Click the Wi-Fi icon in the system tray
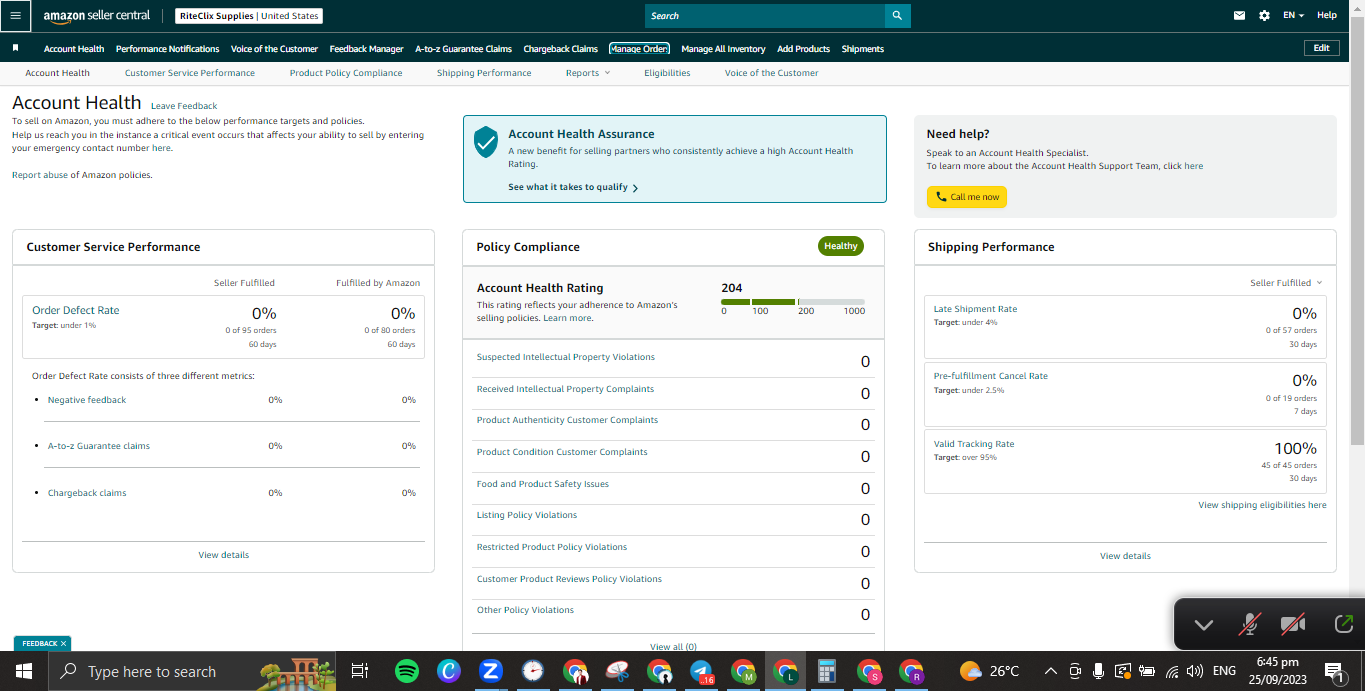1365x691 pixels. point(1172,671)
